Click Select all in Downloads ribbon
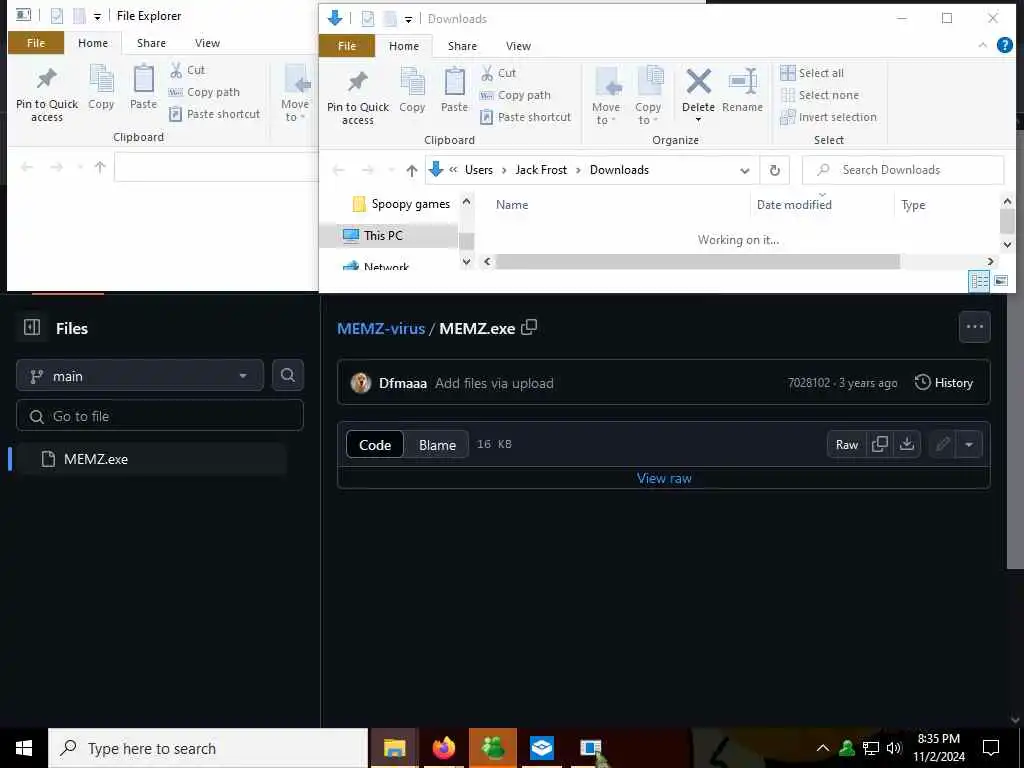The image size is (1024, 768). coord(812,73)
